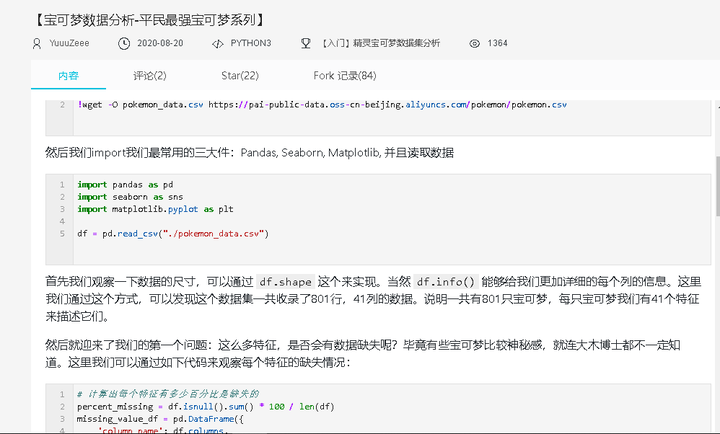The image size is (720, 434).
Task: Open the 精灵宝可梦数据集分析 competition link
Action: pyautogui.click(x=381, y=43)
